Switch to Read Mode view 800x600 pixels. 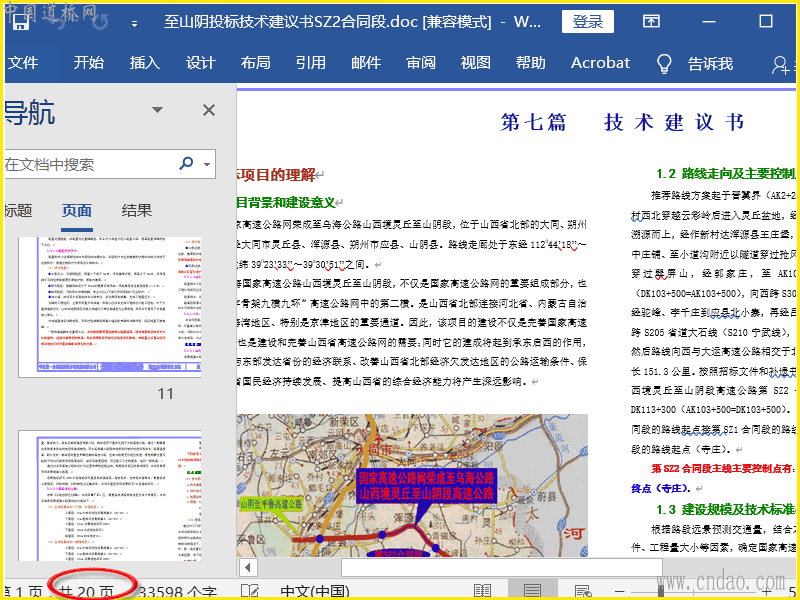pos(483,591)
